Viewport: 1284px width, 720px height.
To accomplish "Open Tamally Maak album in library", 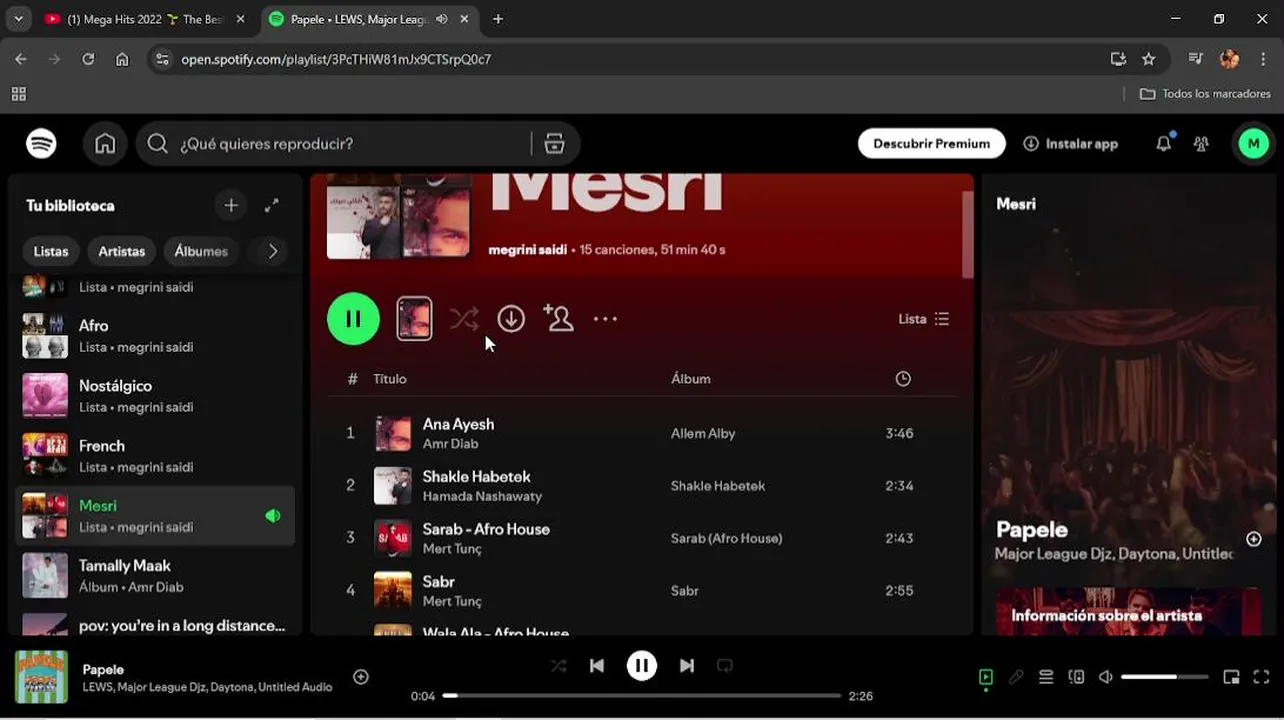I will (155, 576).
